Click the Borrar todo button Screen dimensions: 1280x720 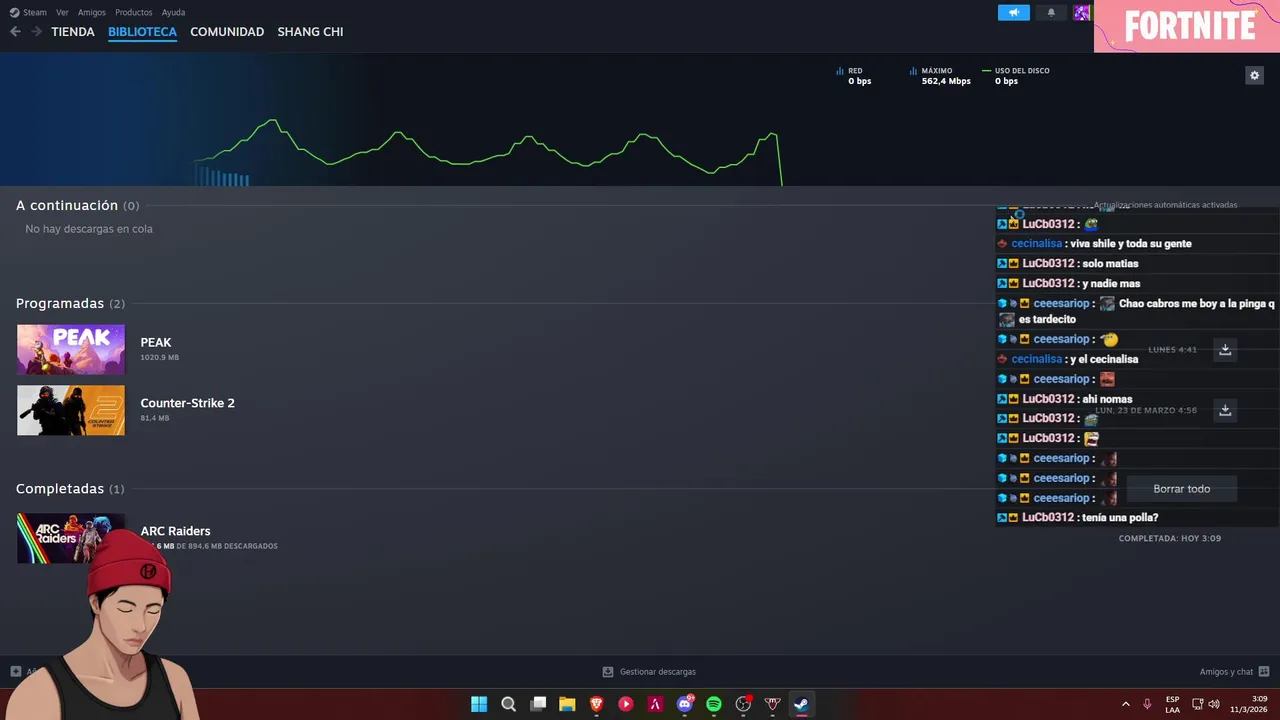(1182, 489)
